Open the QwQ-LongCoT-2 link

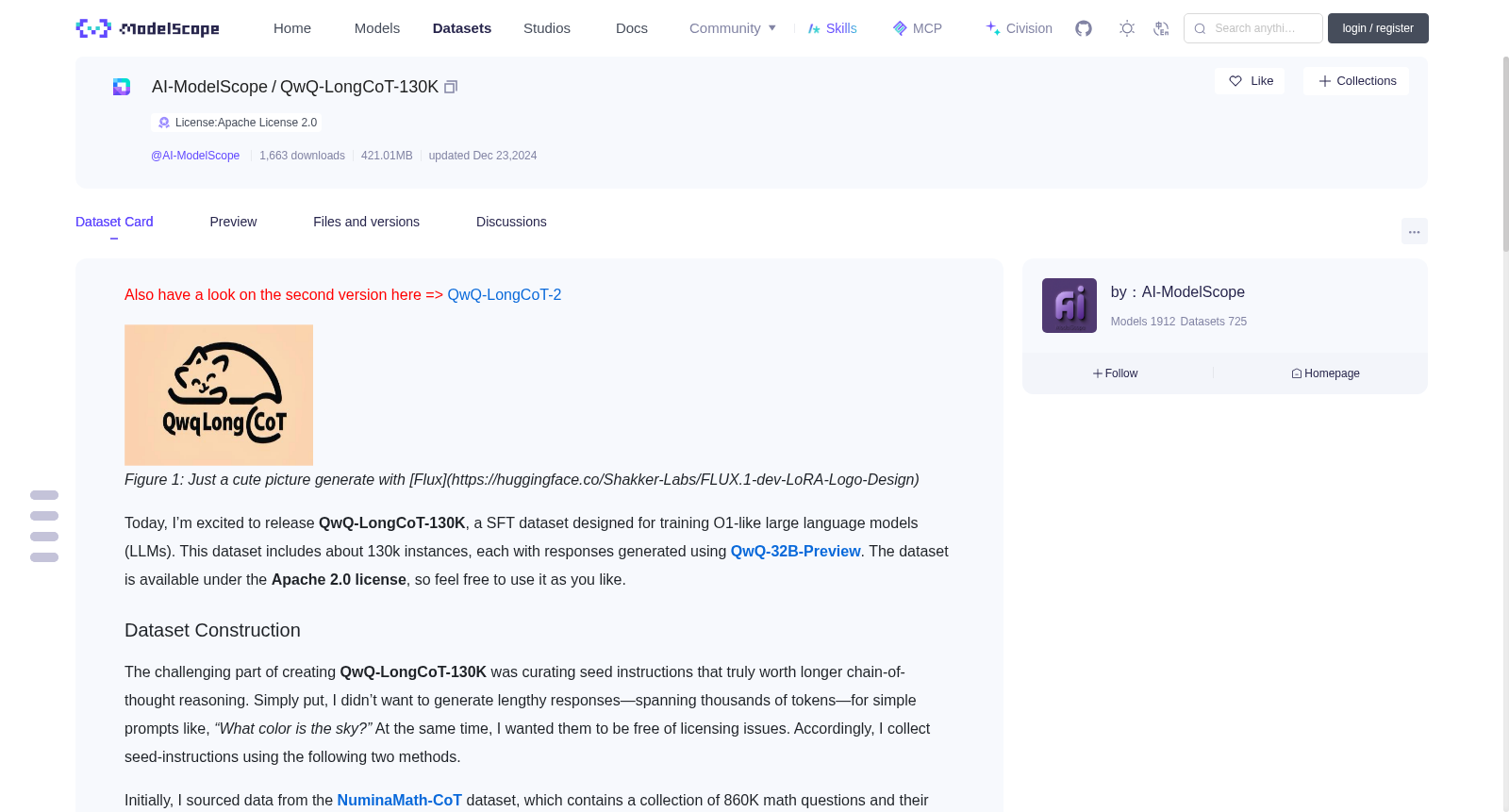[x=505, y=294]
